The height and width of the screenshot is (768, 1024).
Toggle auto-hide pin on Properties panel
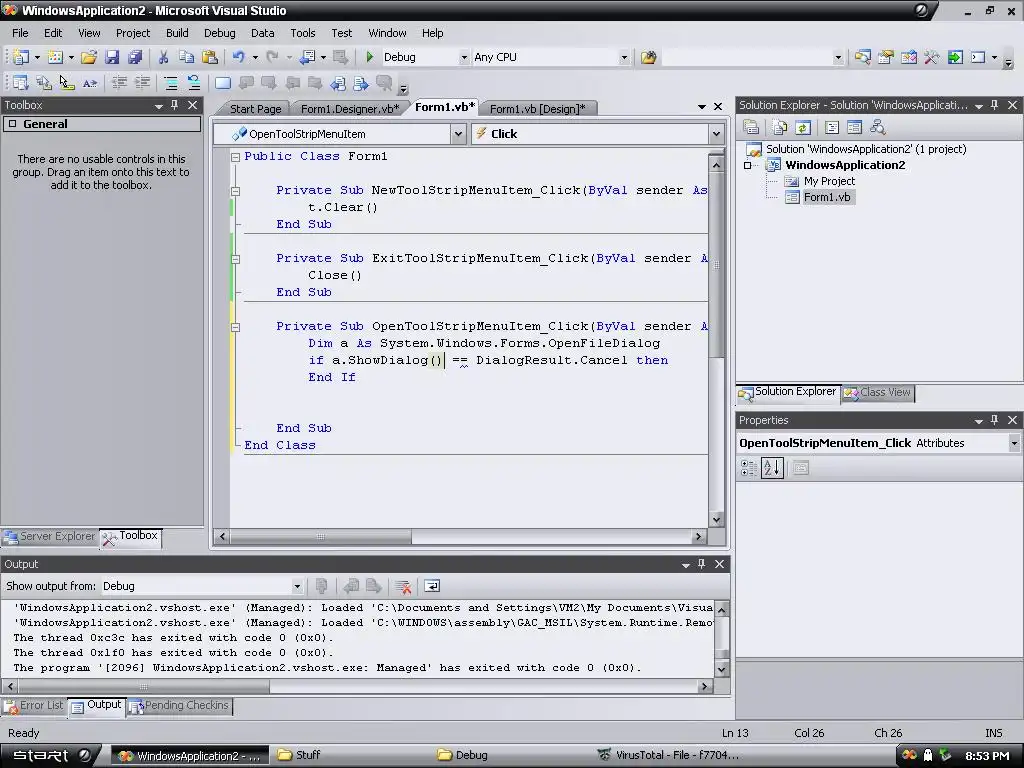pyautogui.click(x=995, y=420)
